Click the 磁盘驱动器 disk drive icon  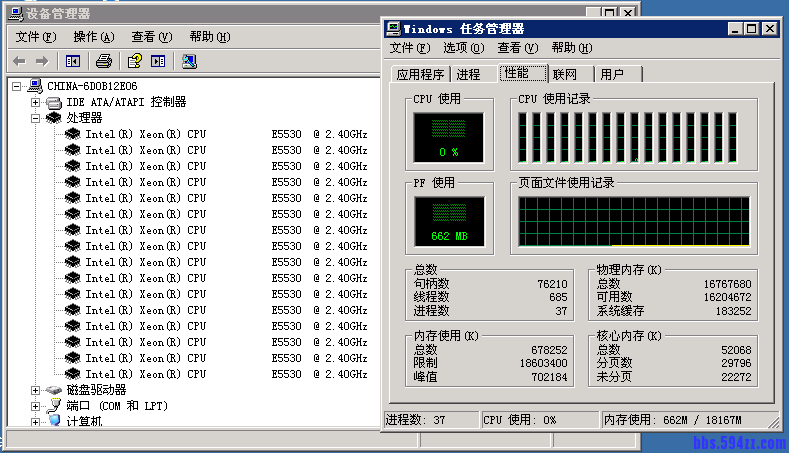click(54, 390)
